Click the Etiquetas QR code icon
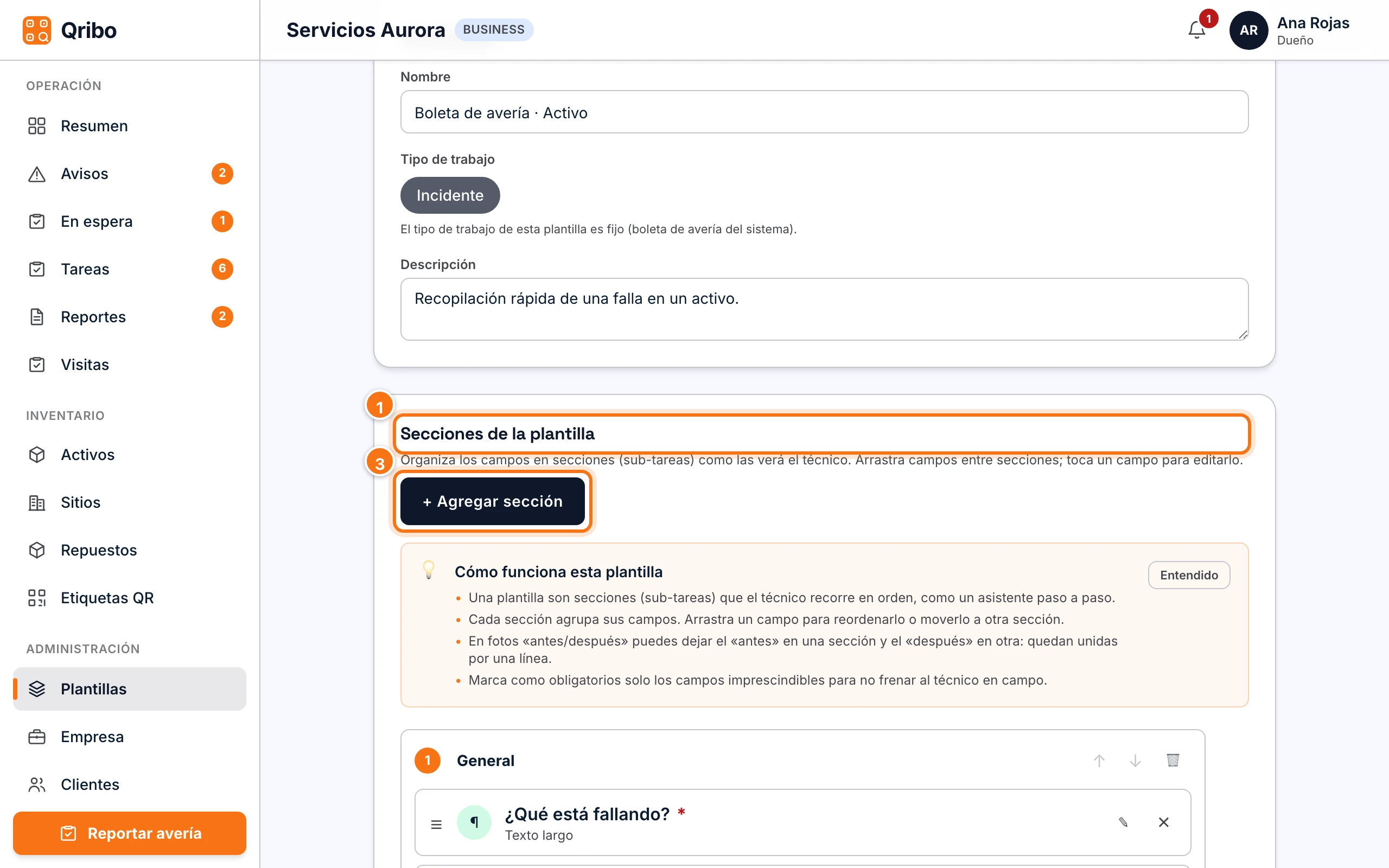The height and width of the screenshot is (868, 1389). [37, 598]
